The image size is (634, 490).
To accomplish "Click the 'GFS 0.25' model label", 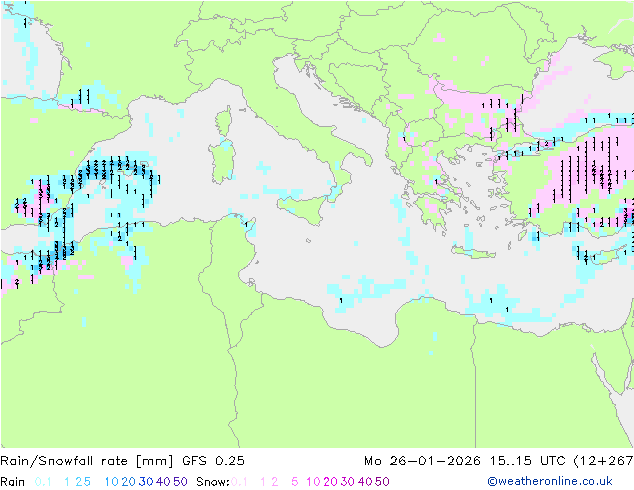I will coord(213,461).
